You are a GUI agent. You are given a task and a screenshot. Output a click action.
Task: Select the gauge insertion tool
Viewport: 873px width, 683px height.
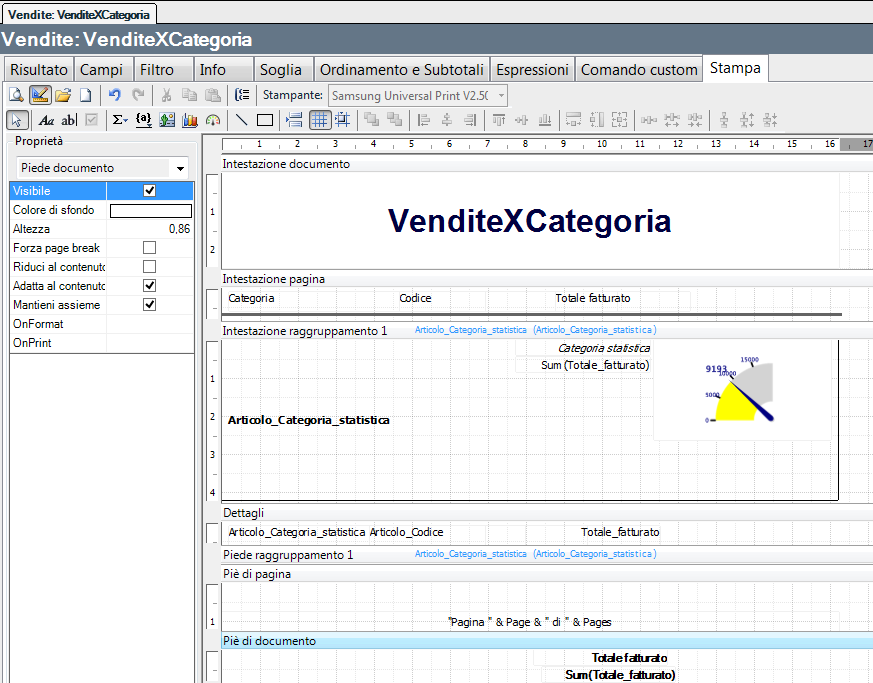pos(212,120)
